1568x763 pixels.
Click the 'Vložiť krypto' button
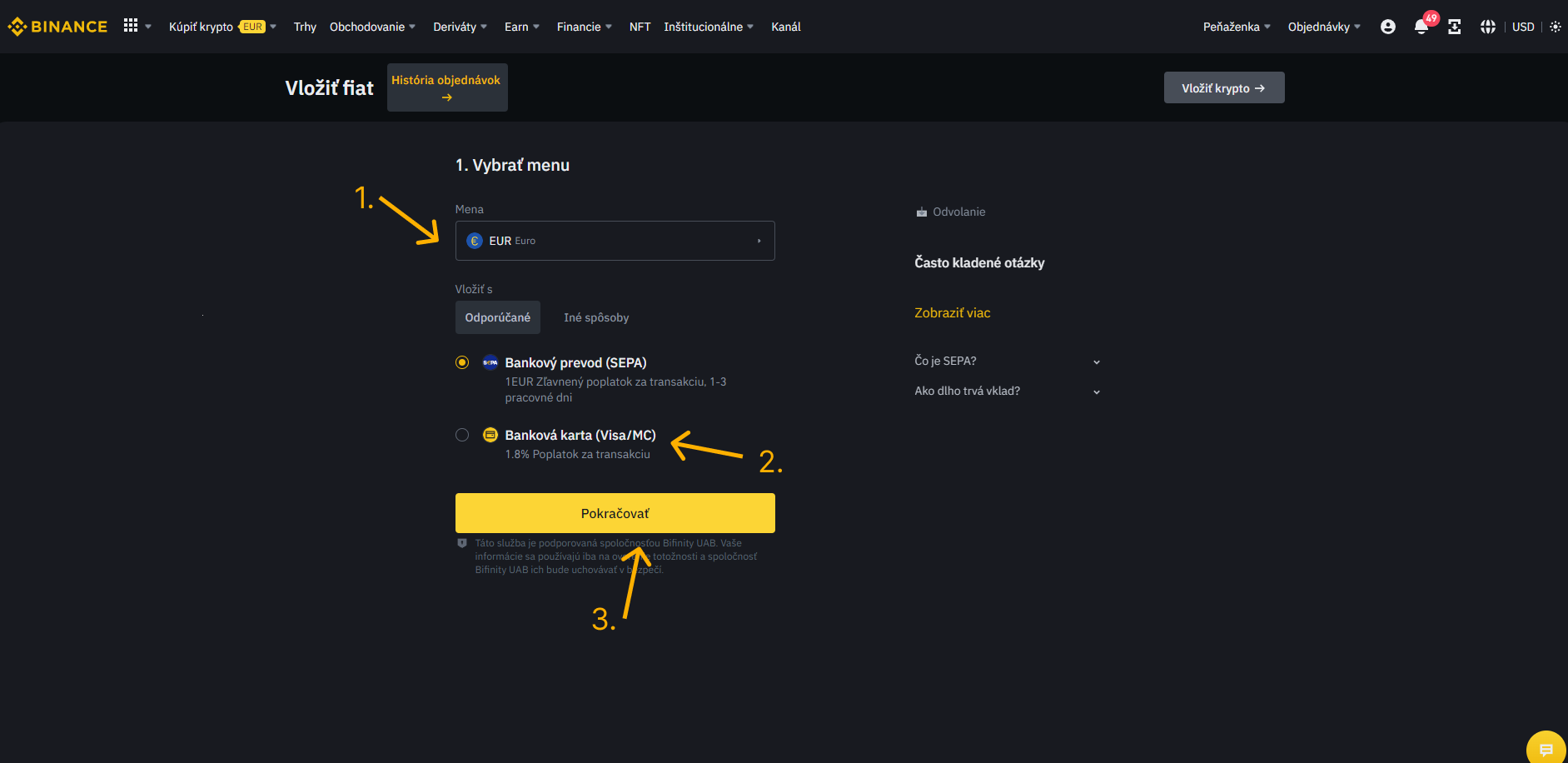point(1223,87)
